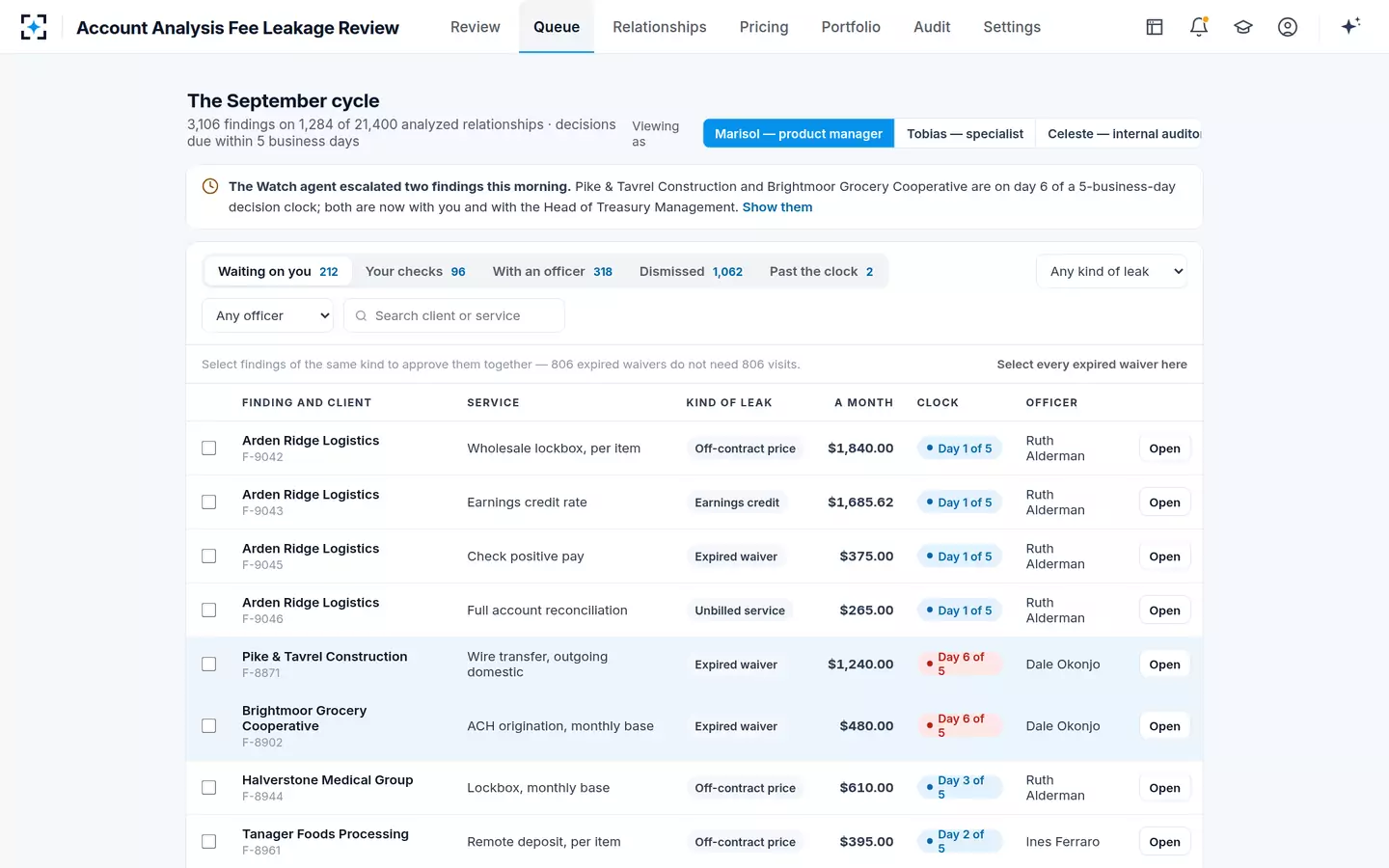The width and height of the screenshot is (1389, 868).
Task: Open the table layout icon
Action: 1155,27
